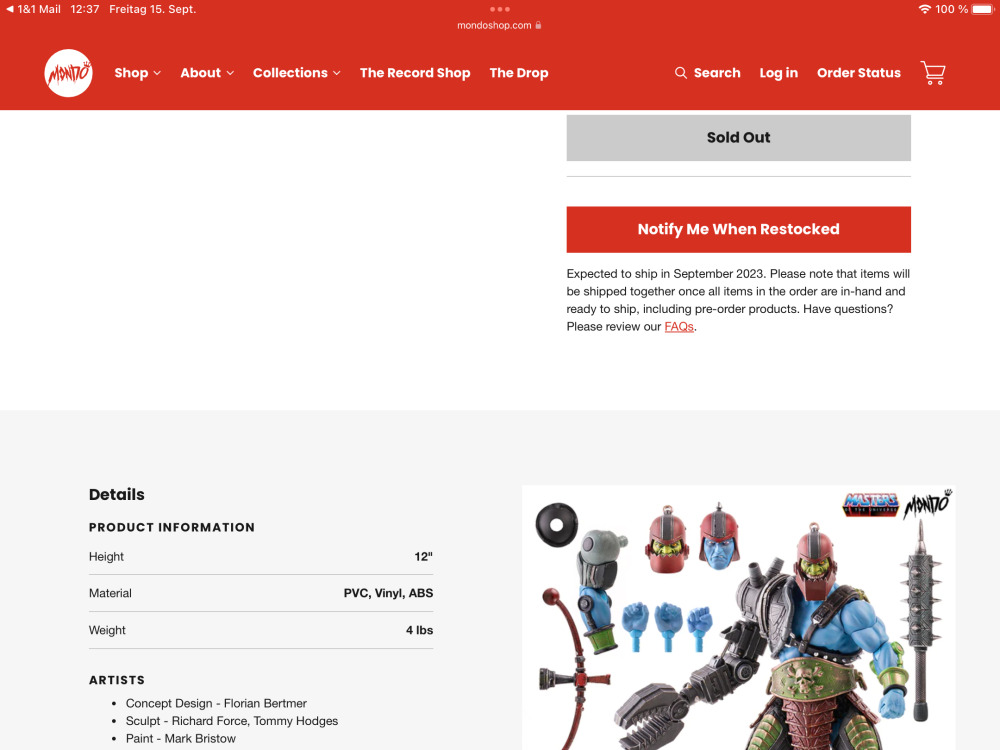The height and width of the screenshot is (750, 1000).
Task: Select the Details heading
Action: 117,494
